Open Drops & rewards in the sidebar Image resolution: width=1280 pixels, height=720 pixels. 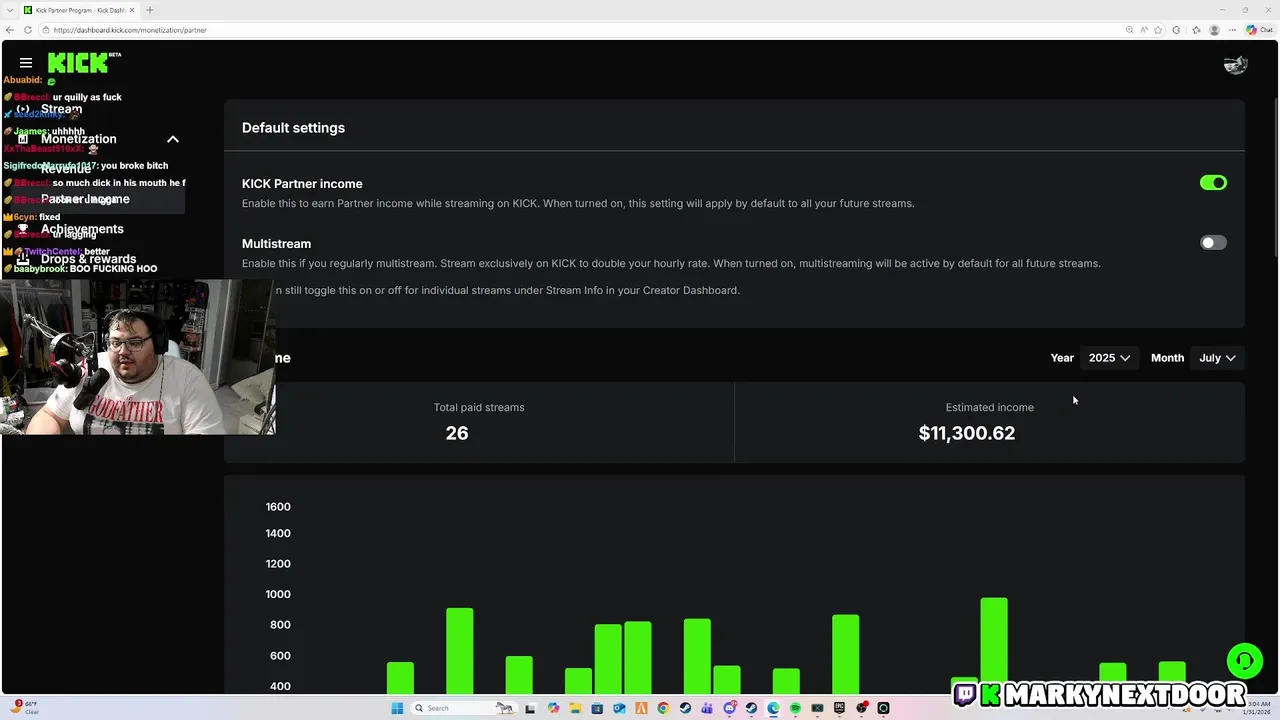(88, 259)
